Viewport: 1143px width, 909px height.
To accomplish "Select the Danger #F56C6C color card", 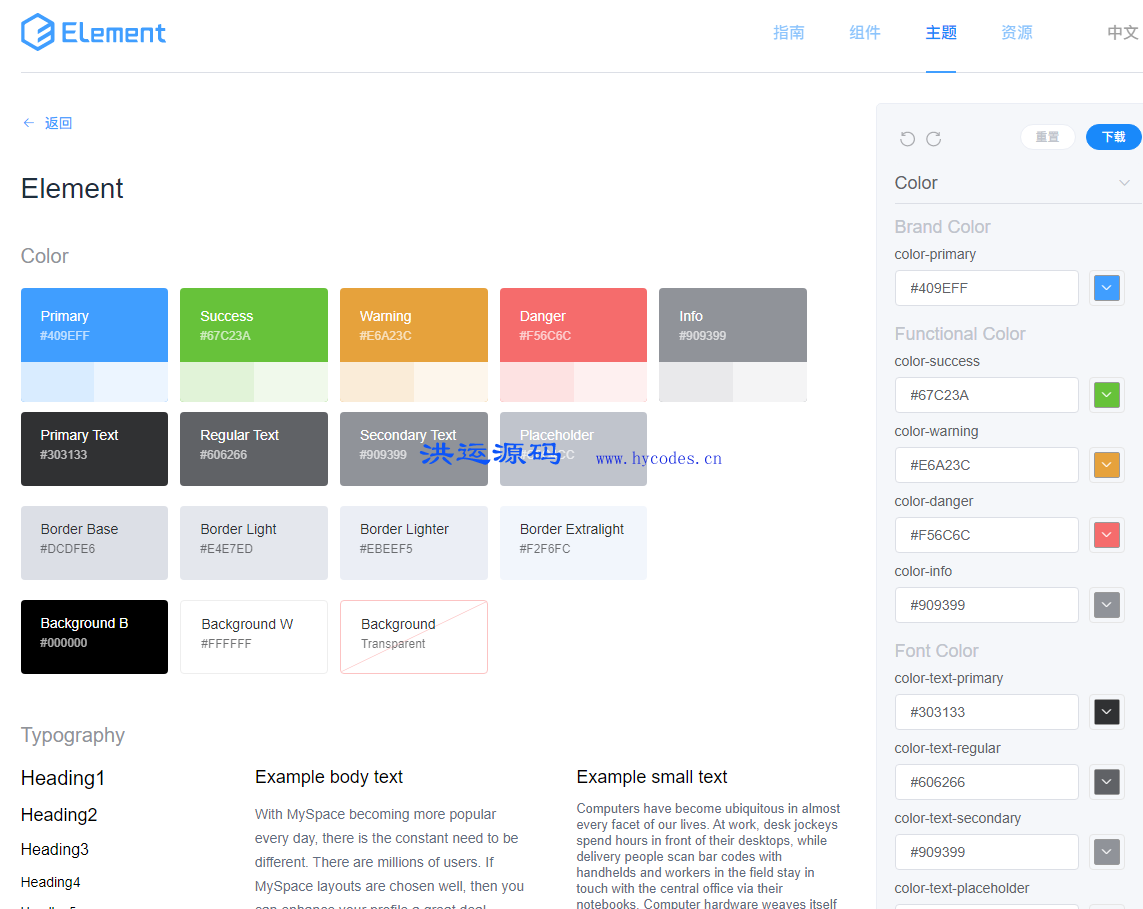I will click(573, 345).
